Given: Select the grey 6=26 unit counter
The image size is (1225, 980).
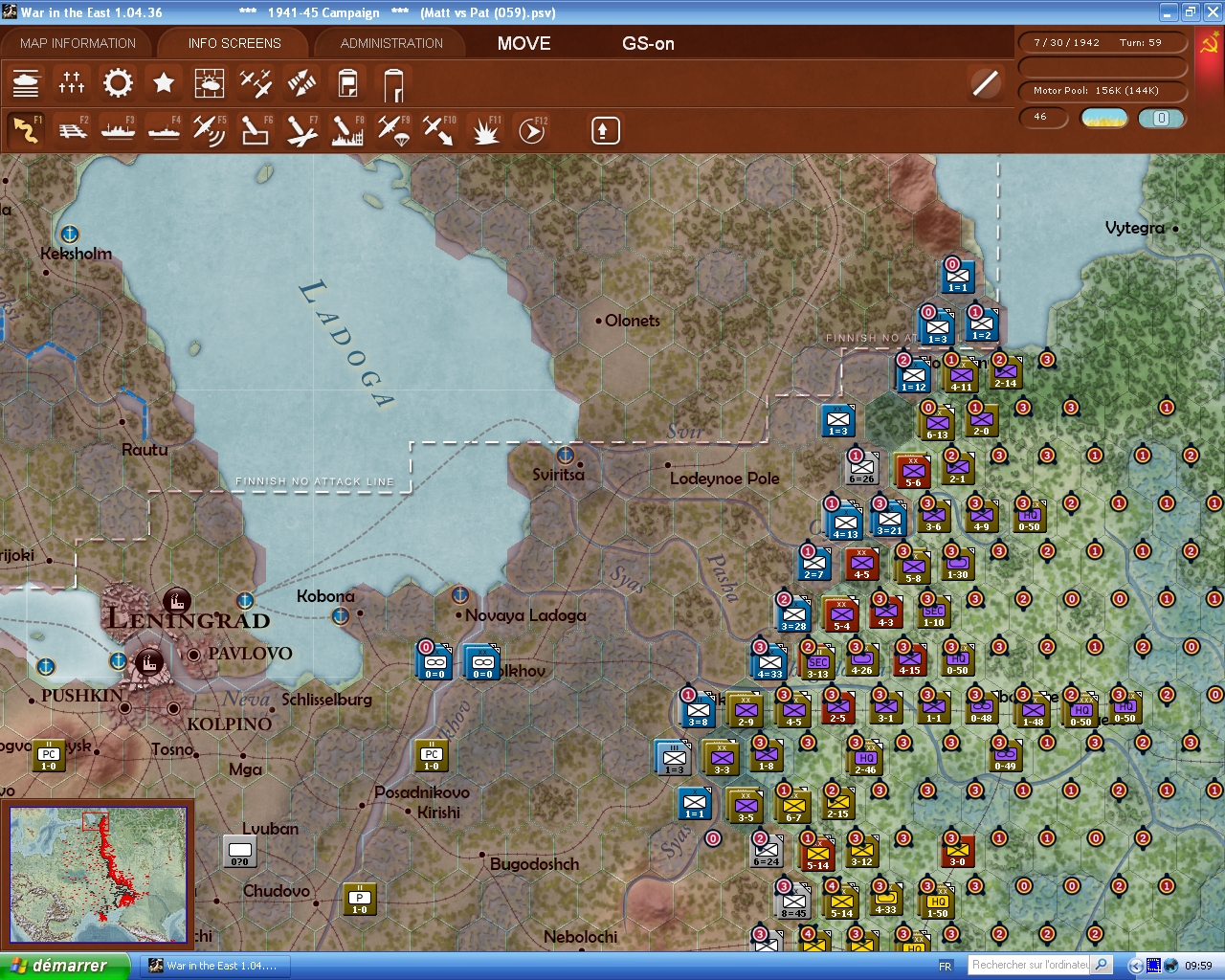Looking at the screenshot, I should point(861,469).
